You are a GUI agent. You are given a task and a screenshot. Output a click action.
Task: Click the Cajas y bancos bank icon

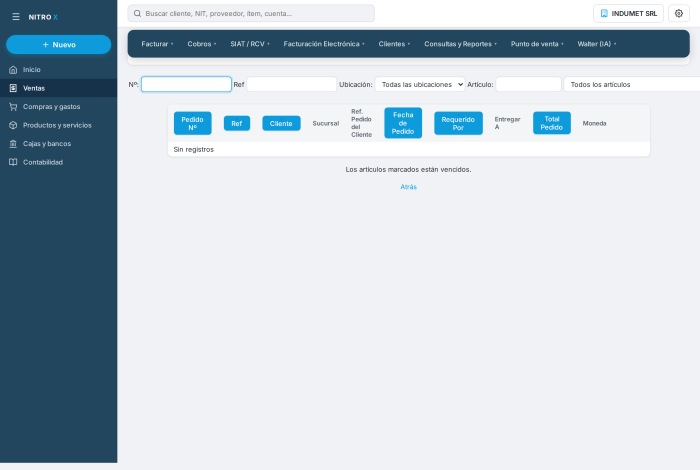[x=13, y=144]
